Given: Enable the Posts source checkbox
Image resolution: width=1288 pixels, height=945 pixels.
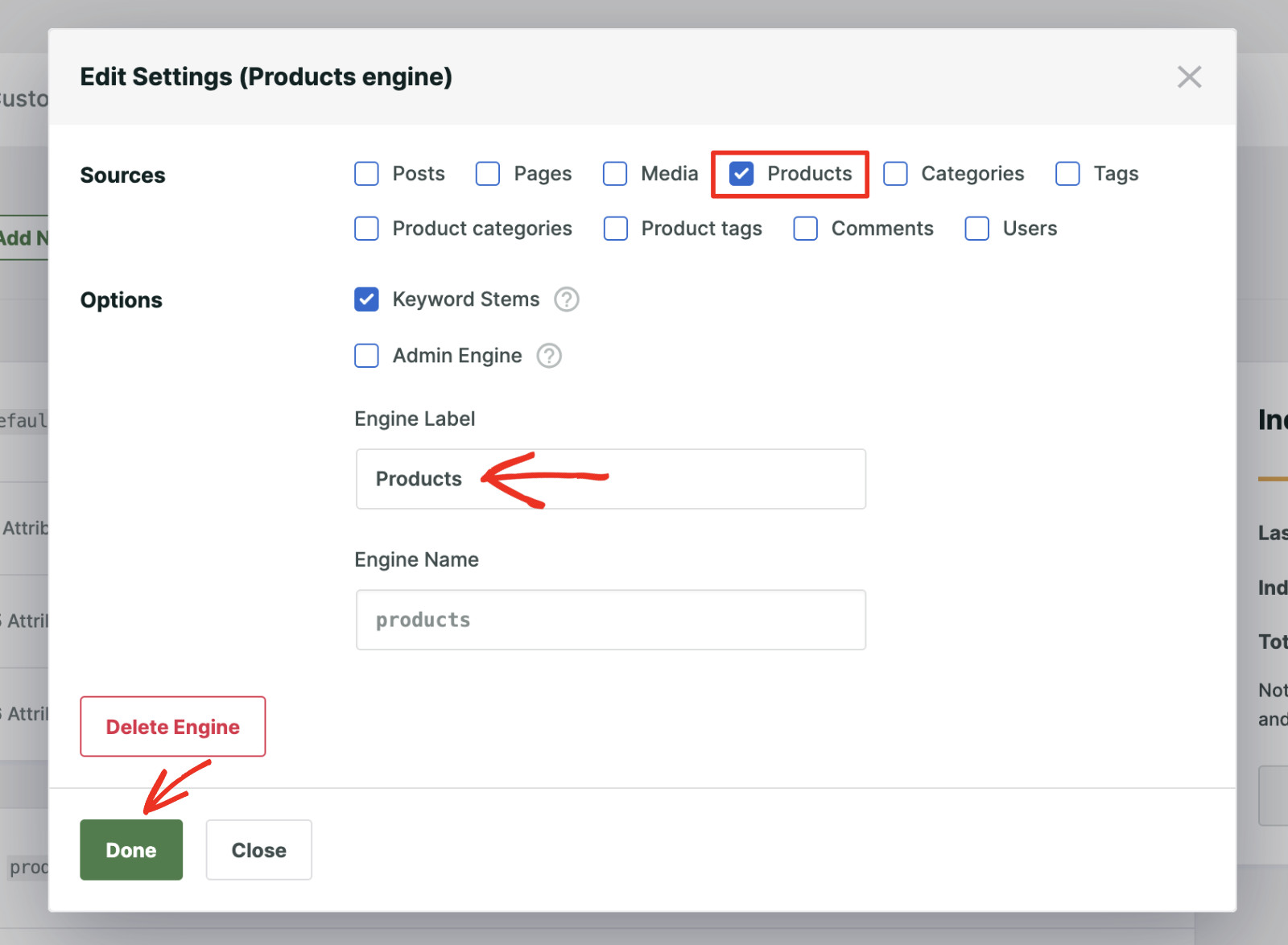Looking at the screenshot, I should (x=366, y=174).
